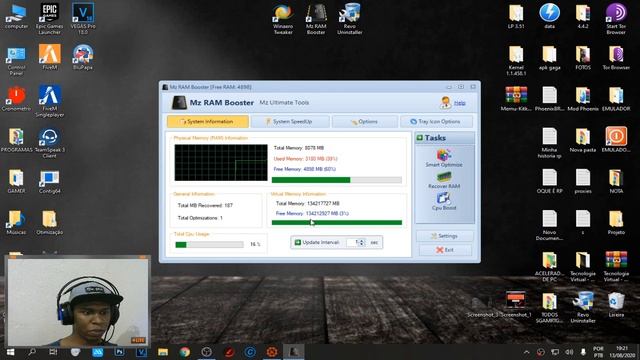640x360 pixels.
Task: Click the Update Interval value field
Action: pyautogui.click(x=352, y=242)
